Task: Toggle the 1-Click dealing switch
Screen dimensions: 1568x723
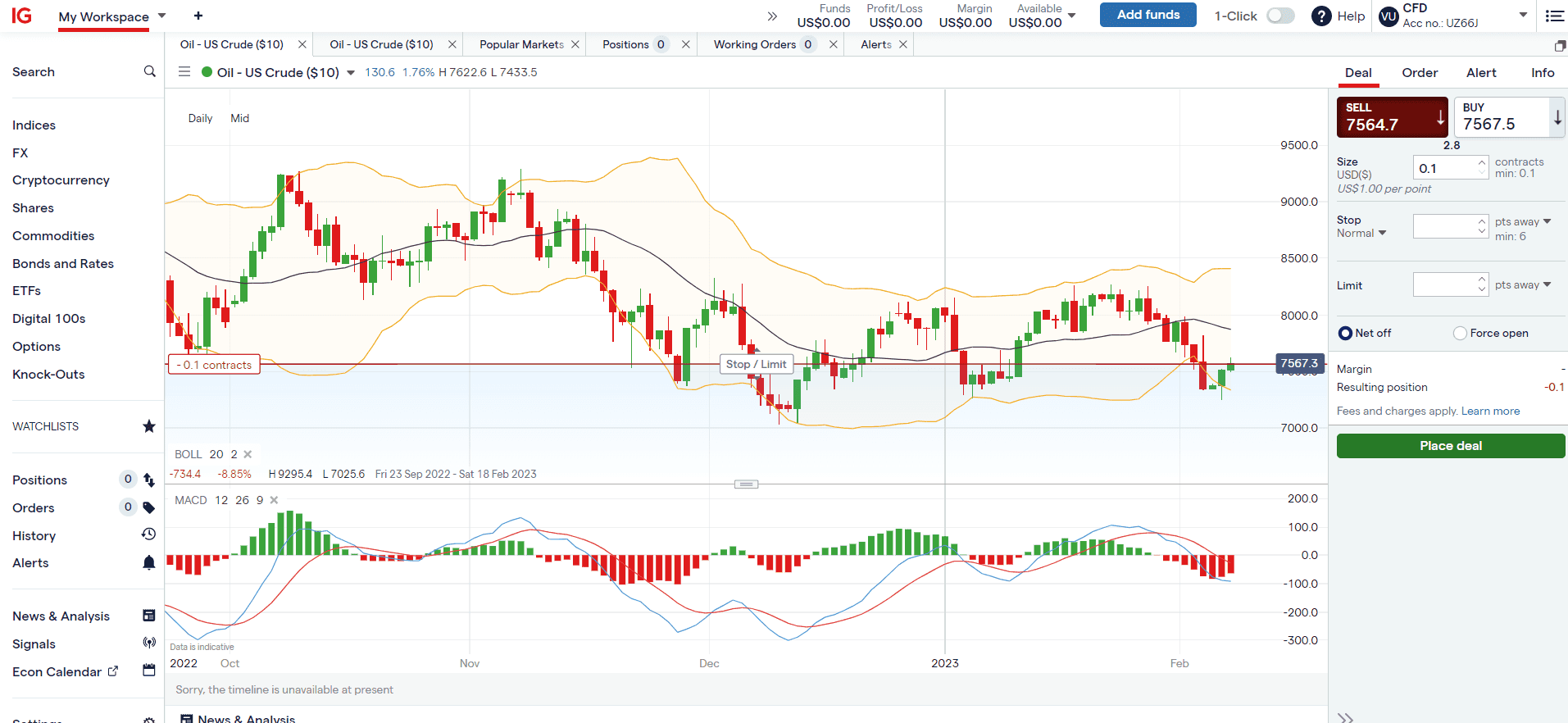Action: pos(1280,16)
